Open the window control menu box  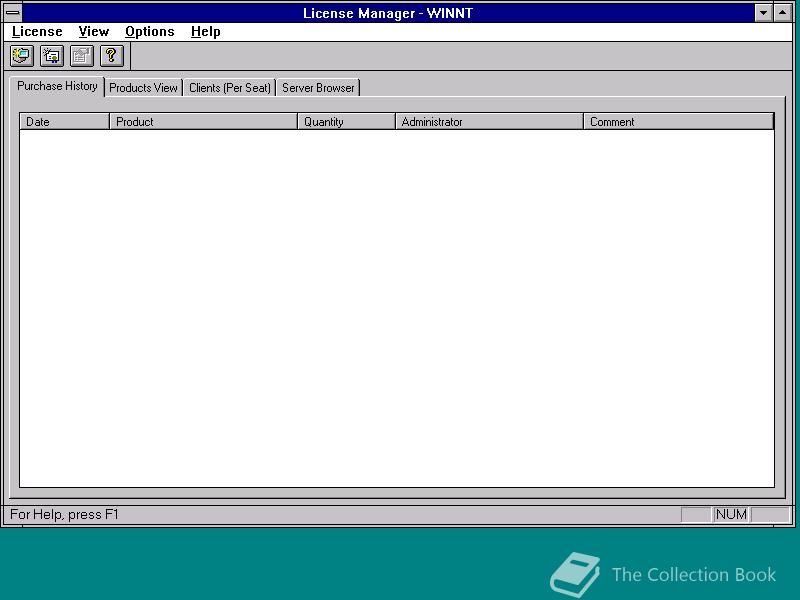tap(12, 13)
